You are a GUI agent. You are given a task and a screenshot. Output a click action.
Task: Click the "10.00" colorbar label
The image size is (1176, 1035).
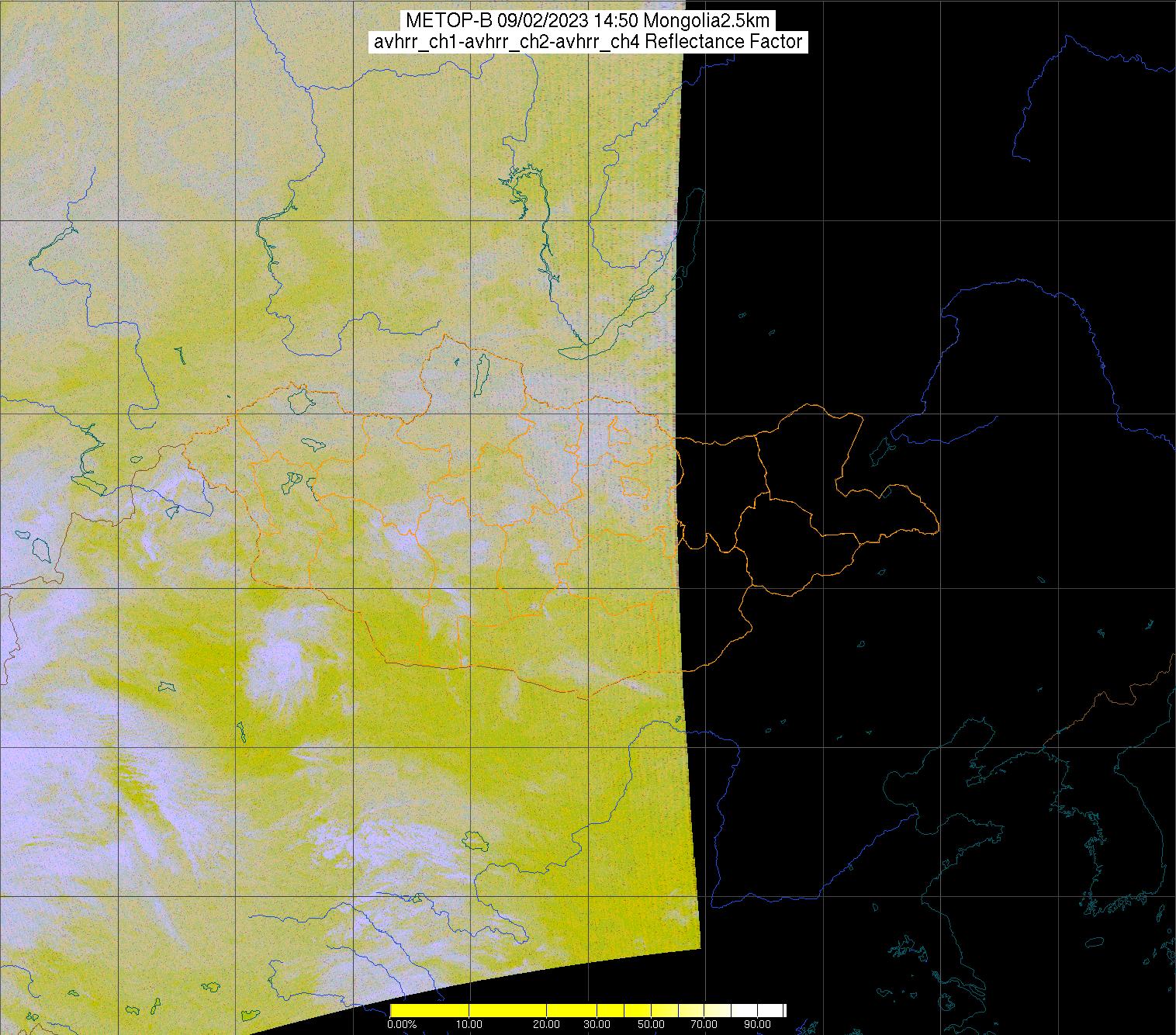469,1024
